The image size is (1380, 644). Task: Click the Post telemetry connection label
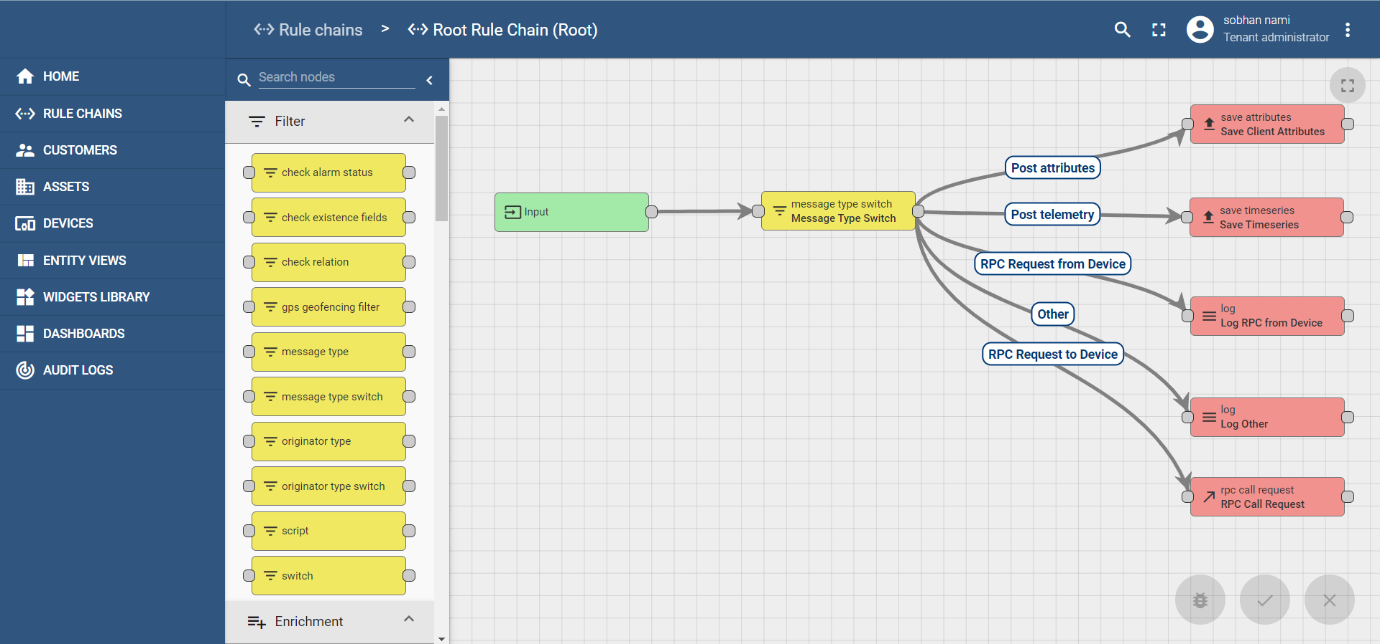click(1052, 214)
